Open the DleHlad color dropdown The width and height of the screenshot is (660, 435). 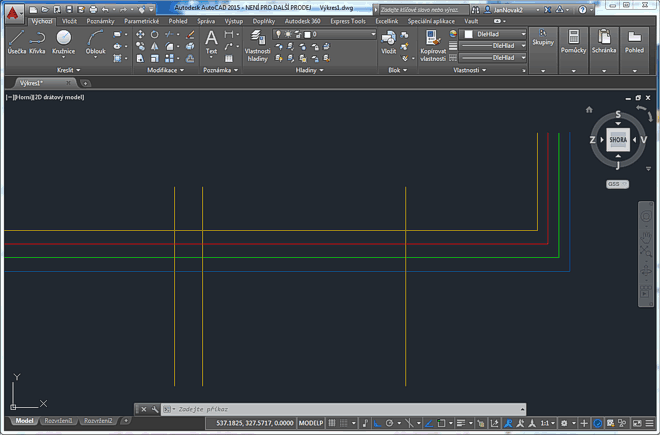pyautogui.click(x=496, y=33)
